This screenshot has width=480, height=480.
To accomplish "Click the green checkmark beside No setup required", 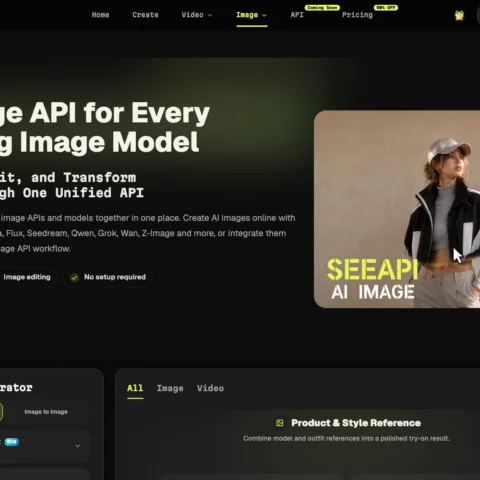I will 74,277.
